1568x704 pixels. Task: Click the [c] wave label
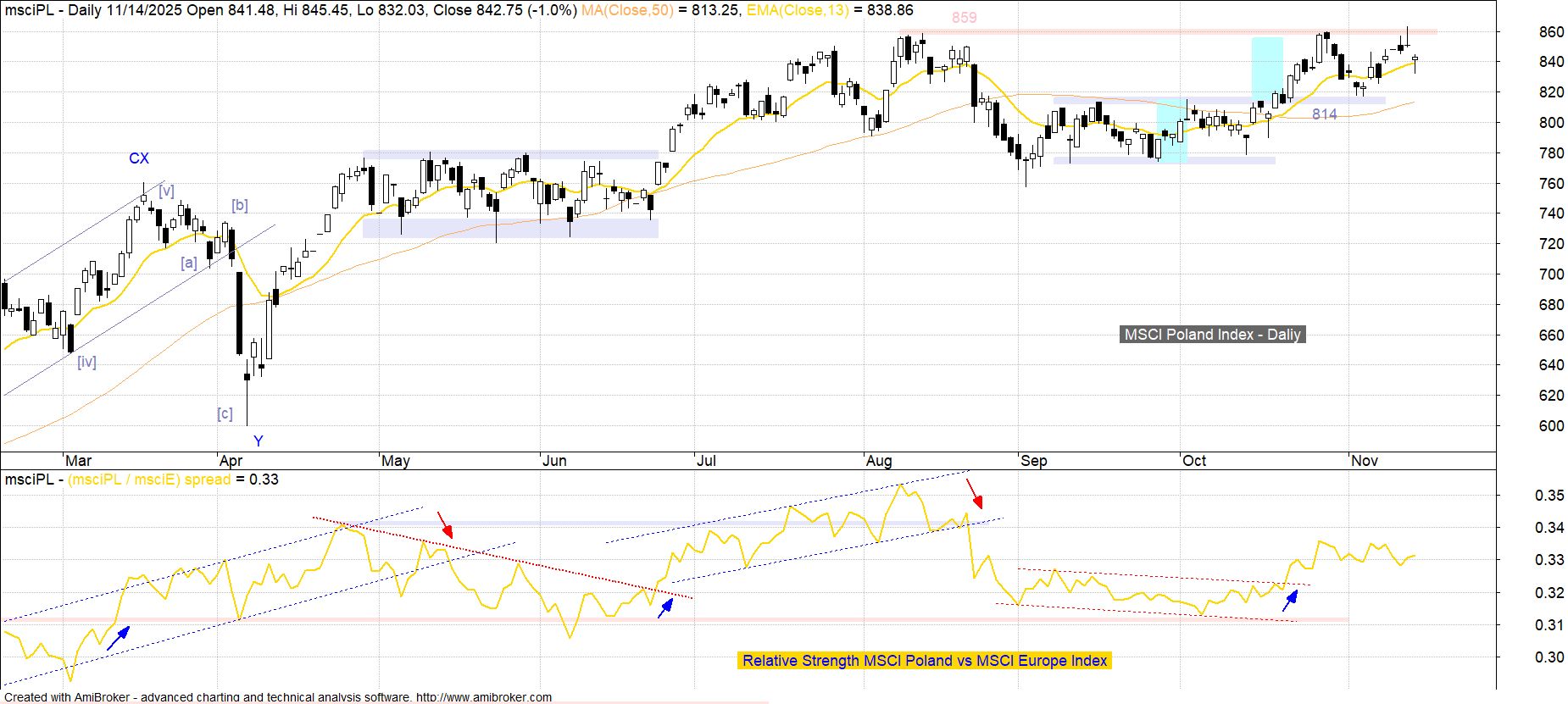coord(225,413)
